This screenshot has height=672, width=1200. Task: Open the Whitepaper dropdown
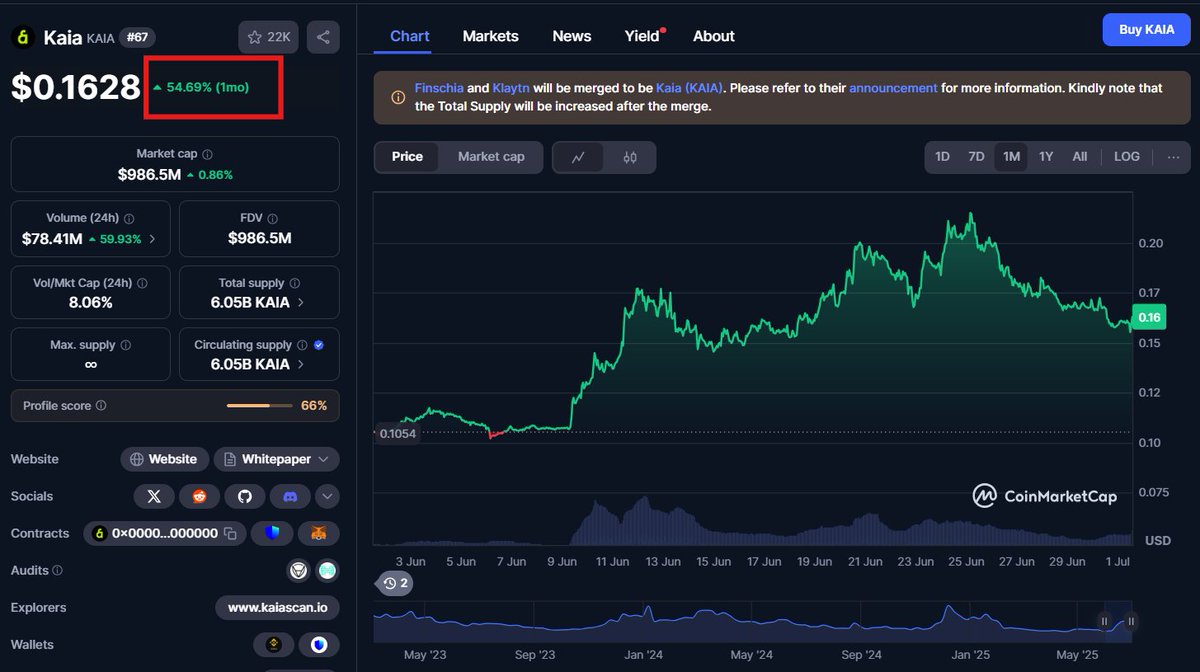[x=277, y=459]
